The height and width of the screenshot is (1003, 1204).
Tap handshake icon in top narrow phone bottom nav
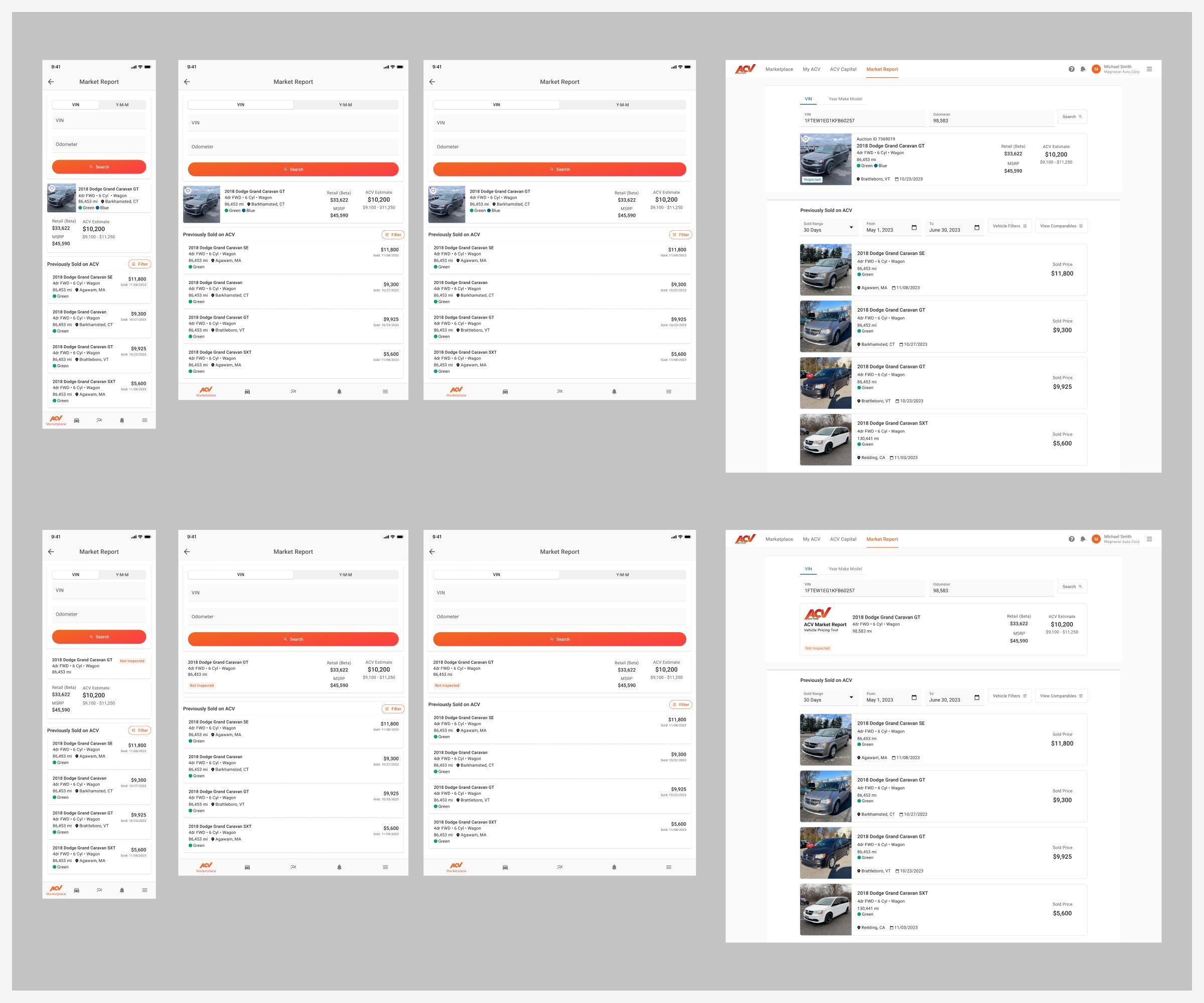(99, 420)
